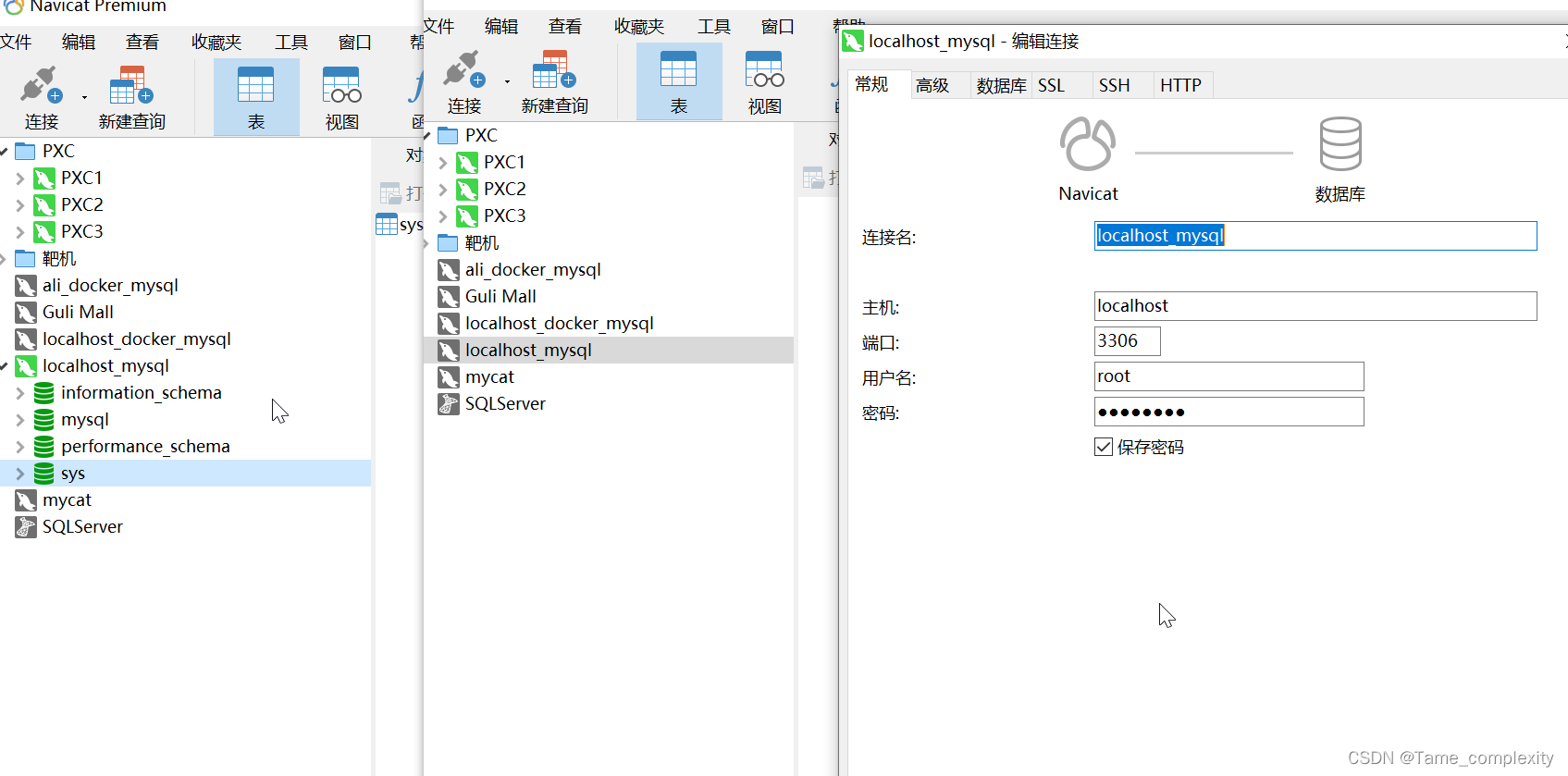Viewport: 1568px width, 776px height.
Task: Open Connection dropdown arrow in middle toolbar
Action: coord(507,81)
